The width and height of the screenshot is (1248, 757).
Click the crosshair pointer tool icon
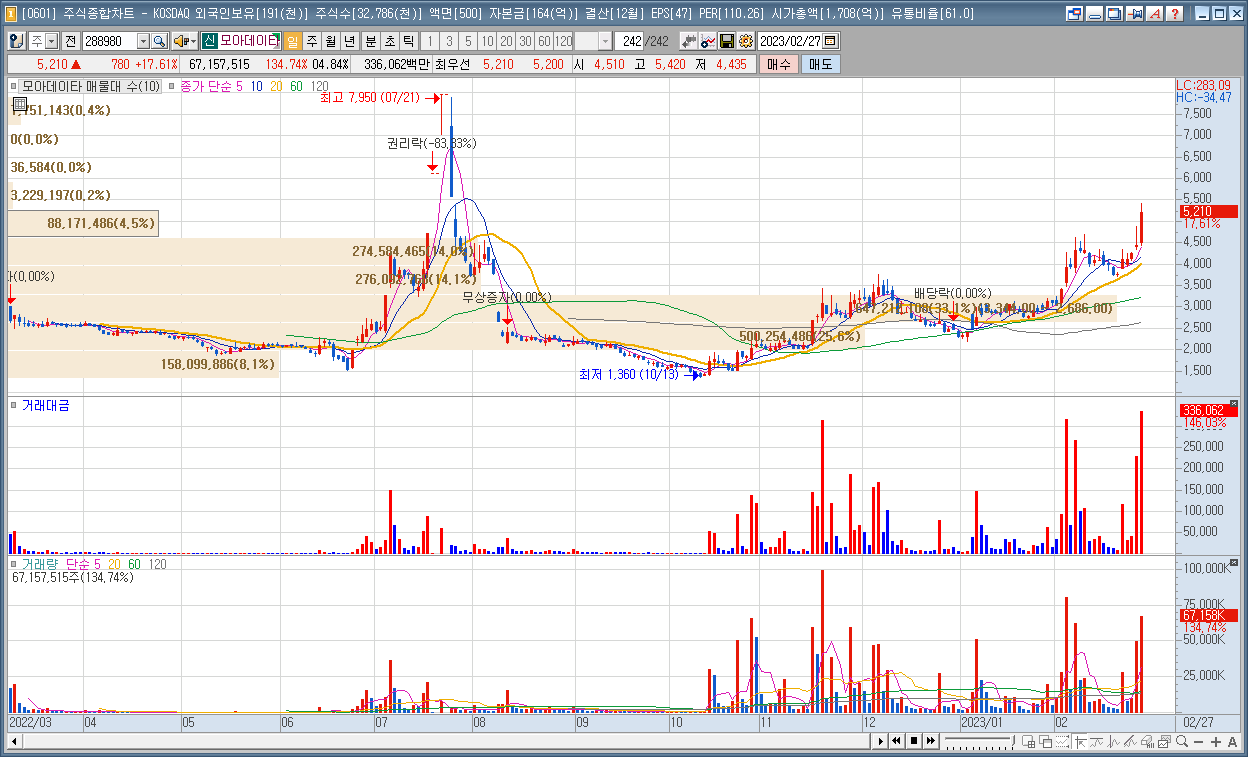[x=1080, y=741]
